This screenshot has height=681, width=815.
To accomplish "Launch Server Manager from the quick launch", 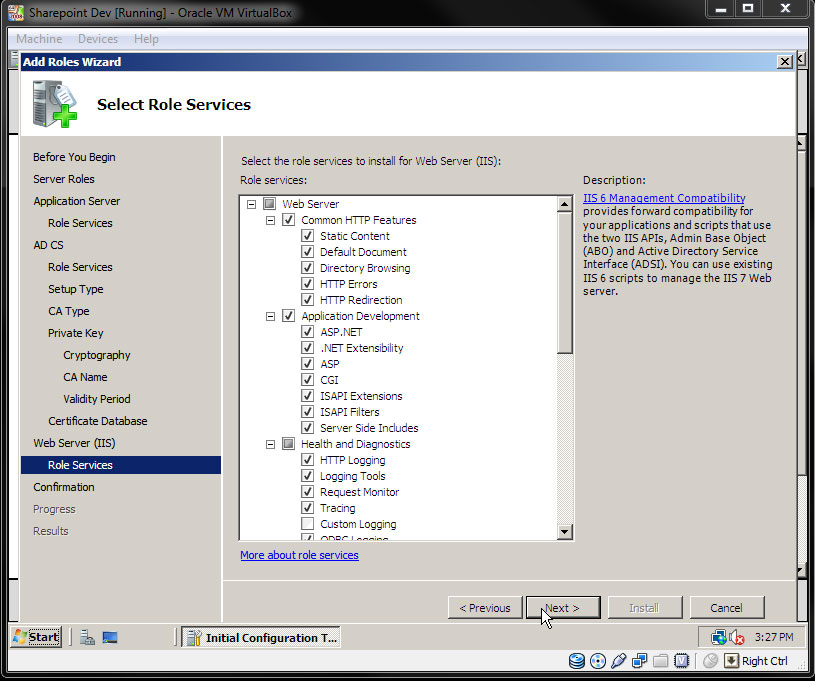I will 87,637.
